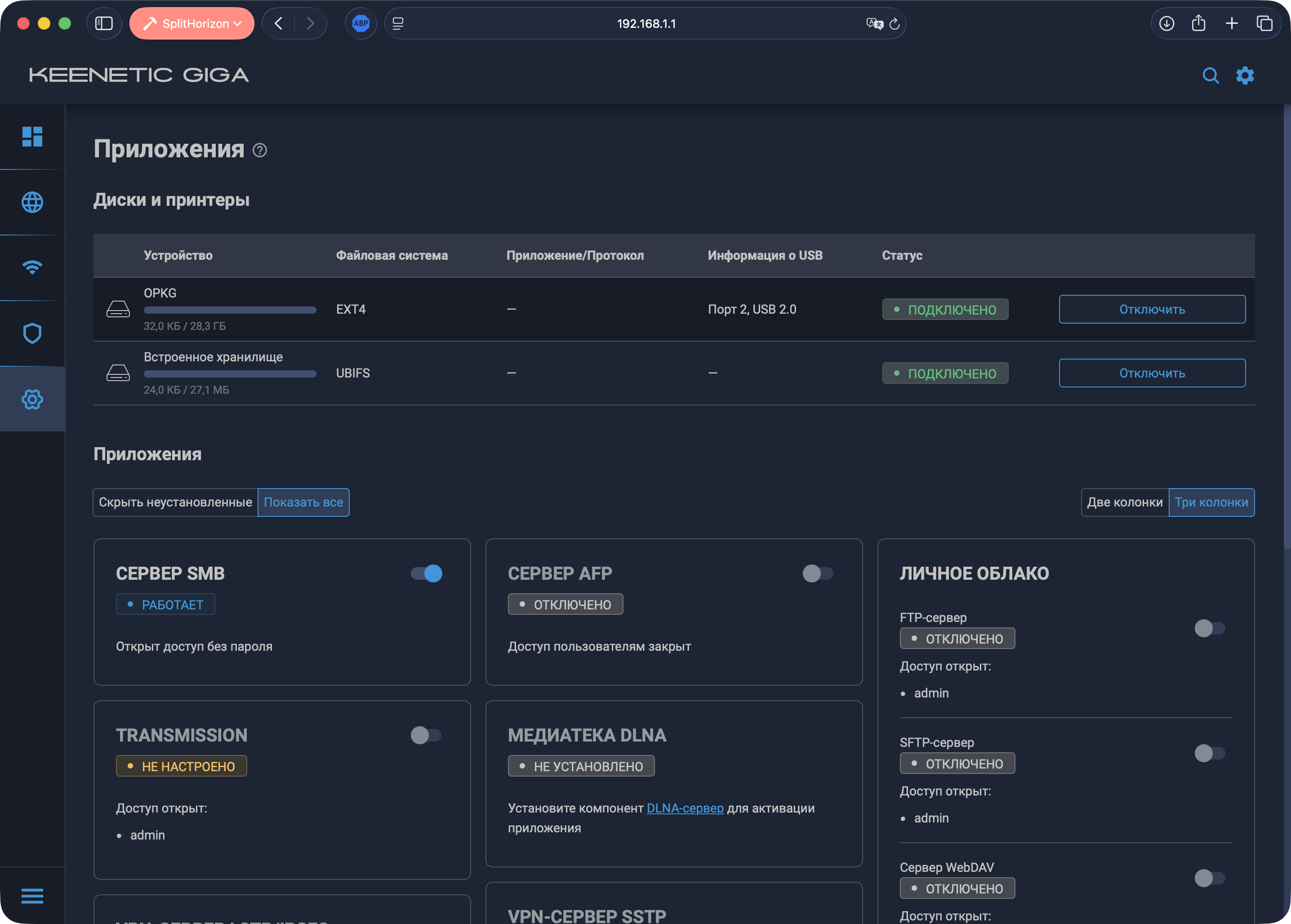Viewport: 1291px width, 924px height.
Task: Click the OPKG disk usage bar
Action: [230, 310]
